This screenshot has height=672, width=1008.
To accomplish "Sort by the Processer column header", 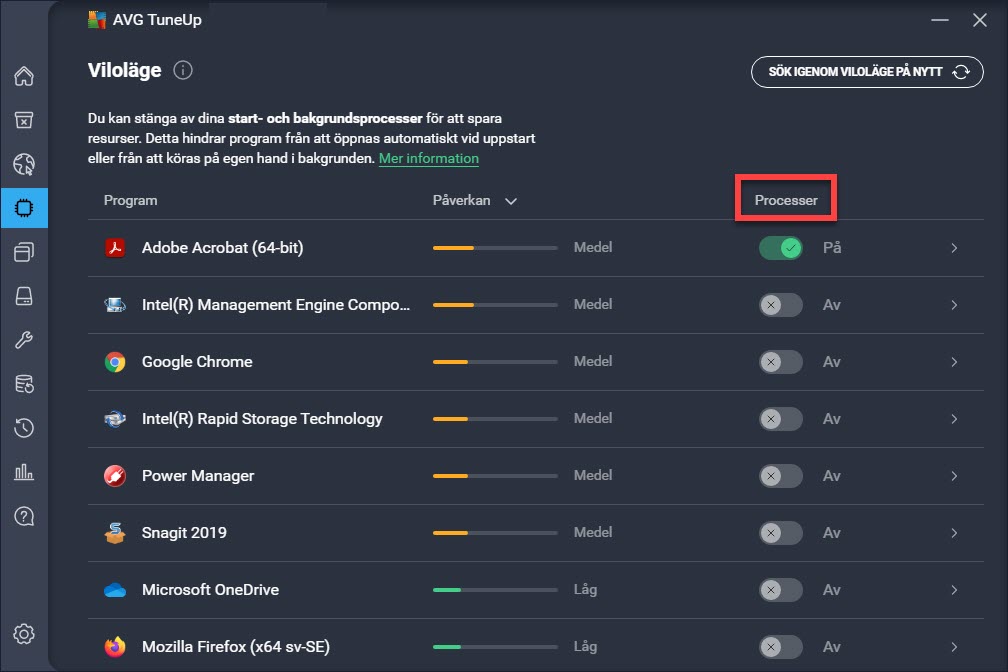I will coord(786,201).
